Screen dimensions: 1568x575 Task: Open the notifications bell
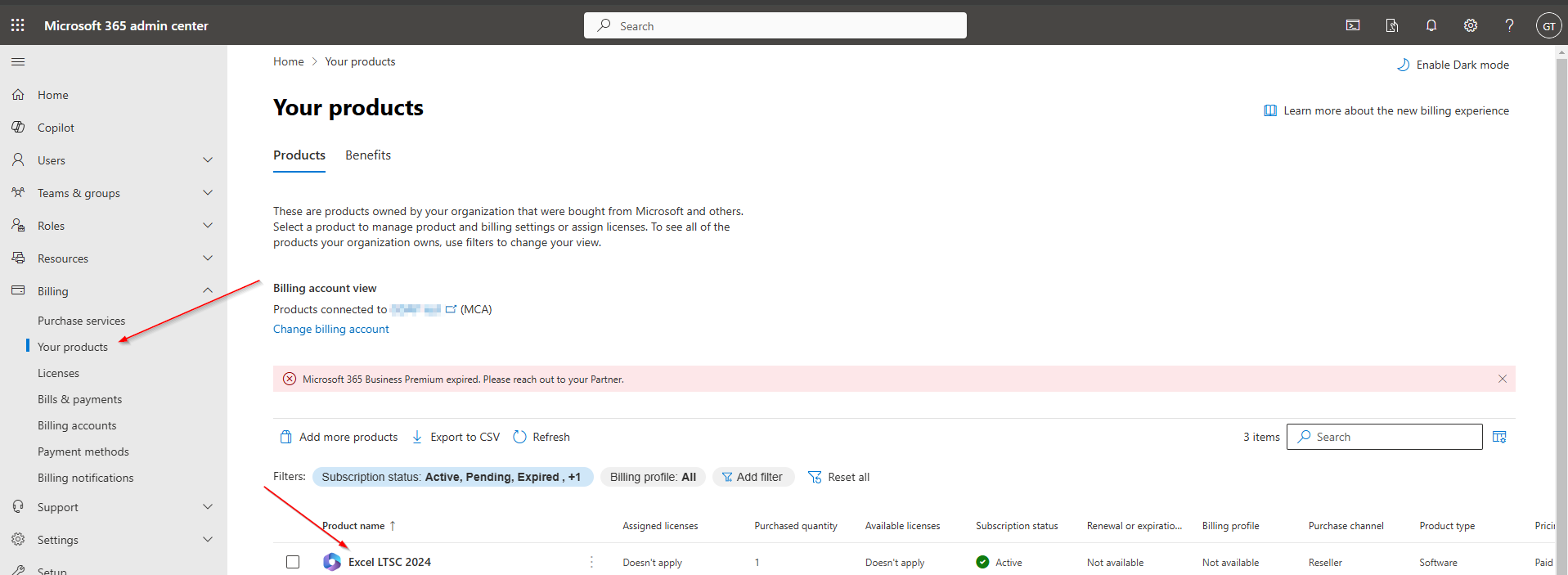(1431, 25)
